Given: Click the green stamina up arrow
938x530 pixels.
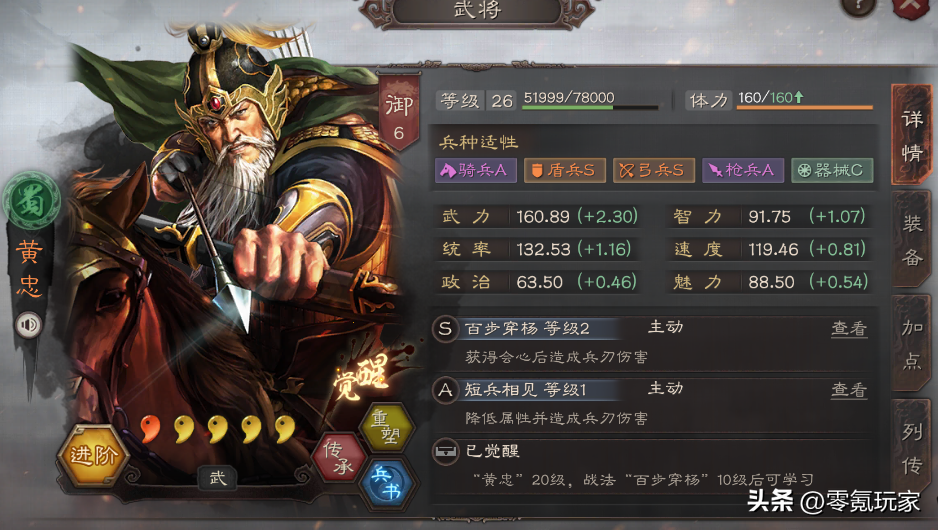Looking at the screenshot, I should point(799,97).
